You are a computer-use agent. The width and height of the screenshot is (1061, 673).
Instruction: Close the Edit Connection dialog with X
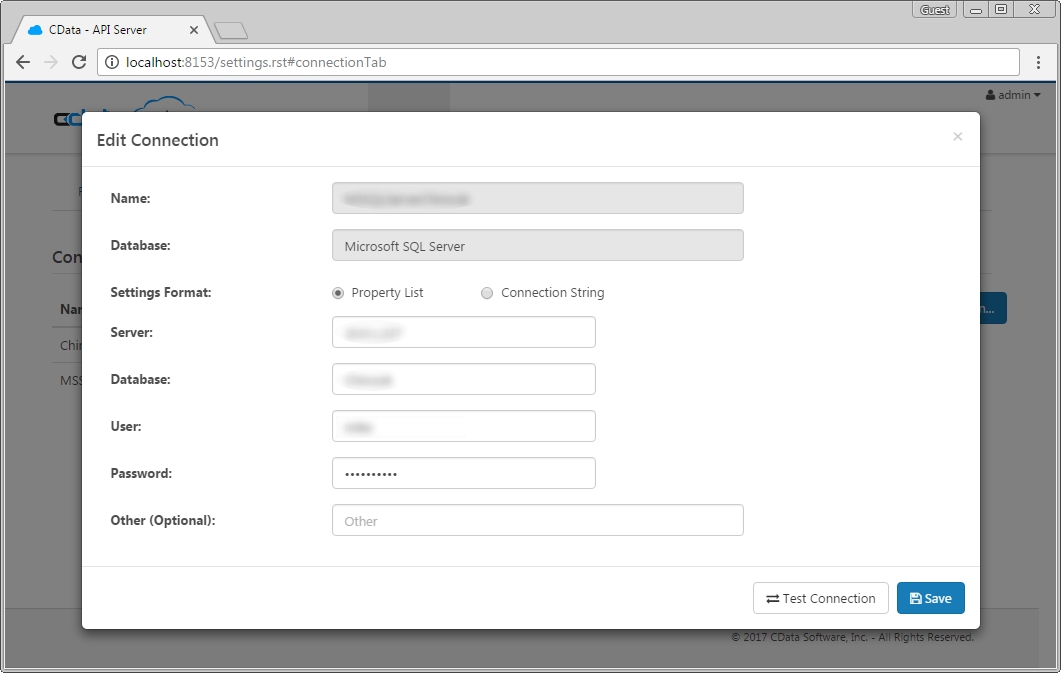point(957,137)
